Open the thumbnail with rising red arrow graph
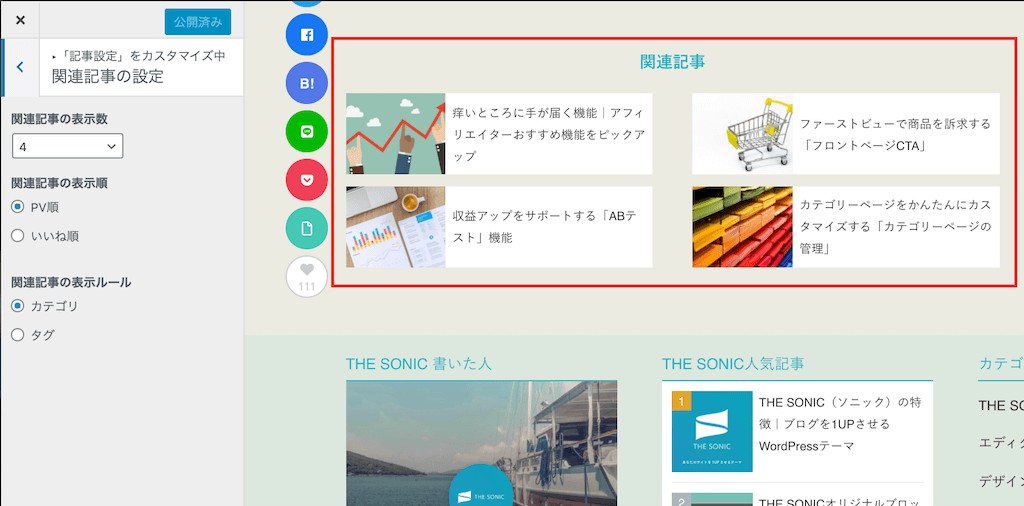 [x=396, y=134]
